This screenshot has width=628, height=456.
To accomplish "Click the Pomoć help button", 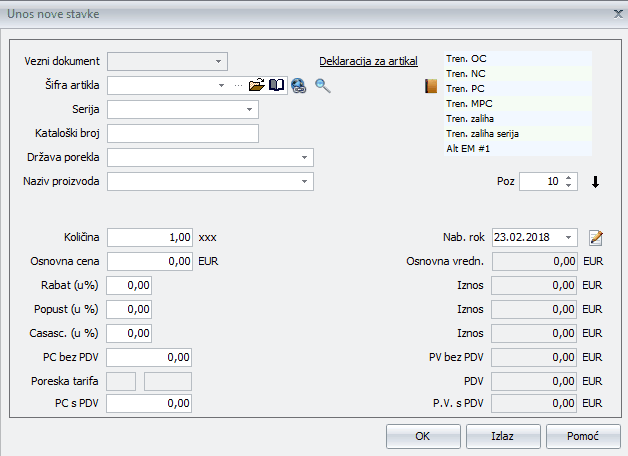I will coord(583,437).
